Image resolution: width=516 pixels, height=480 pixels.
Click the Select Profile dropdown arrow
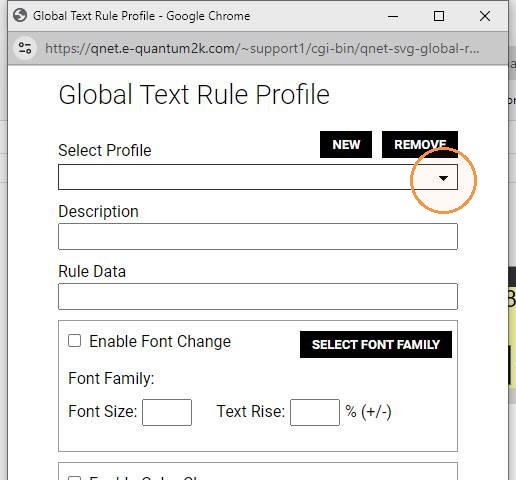coord(443,178)
